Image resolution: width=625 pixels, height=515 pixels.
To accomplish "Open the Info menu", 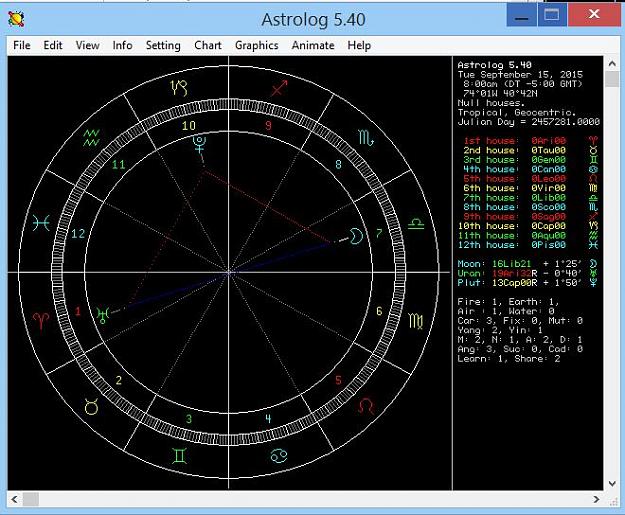I will pyautogui.click(x=122, y=45).
